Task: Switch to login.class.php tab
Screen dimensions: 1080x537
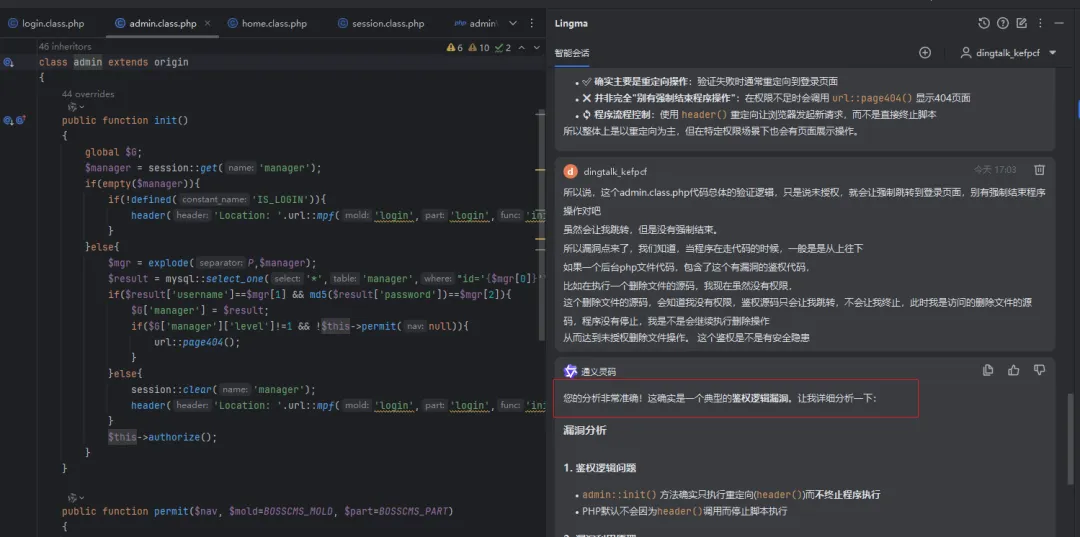Action: [x=46, y=23]
